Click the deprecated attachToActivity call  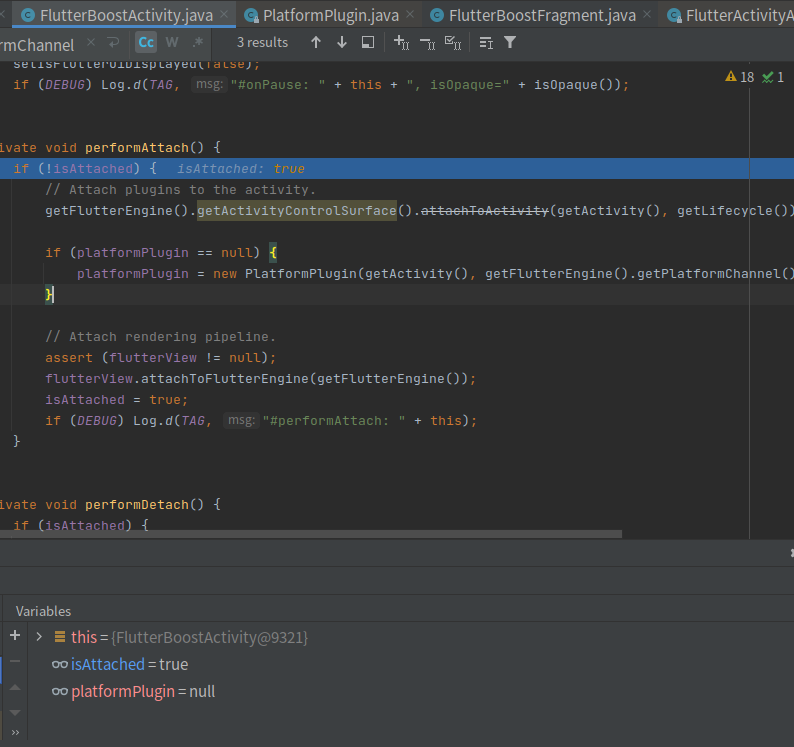(x=485, y=211)
